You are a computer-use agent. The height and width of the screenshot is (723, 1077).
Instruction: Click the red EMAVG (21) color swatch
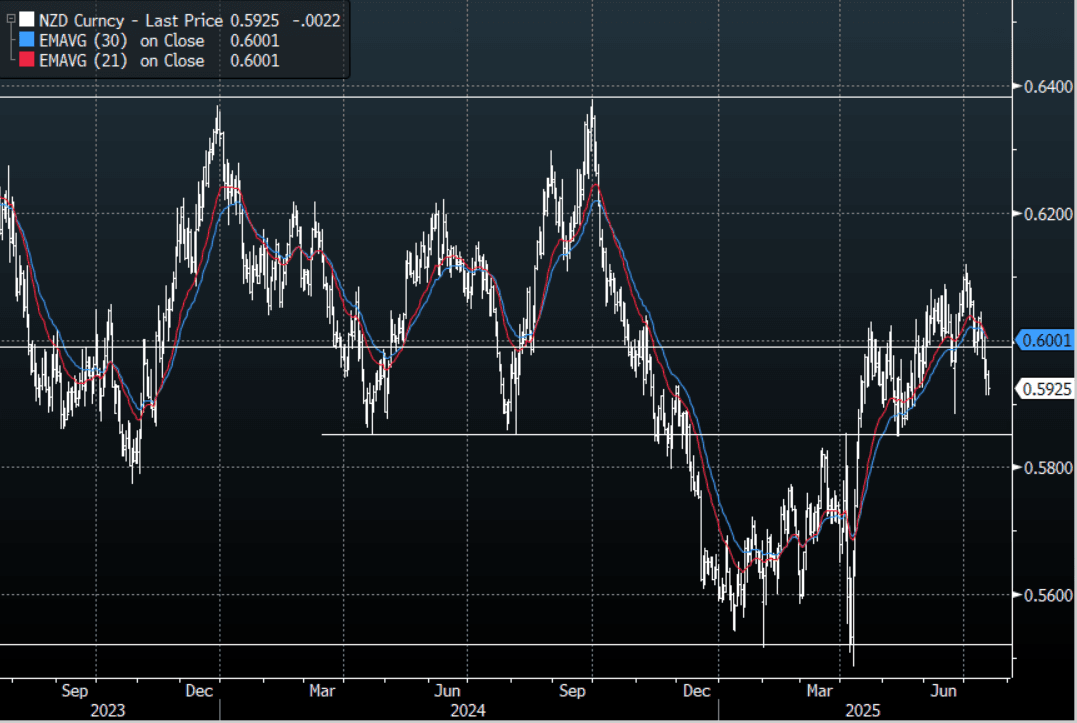(26, 61)
